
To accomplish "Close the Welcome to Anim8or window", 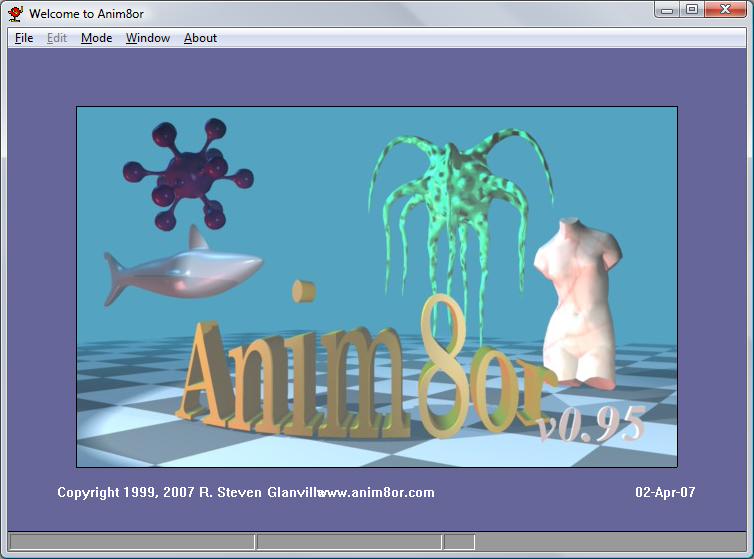I will click(x=726, y=10).
